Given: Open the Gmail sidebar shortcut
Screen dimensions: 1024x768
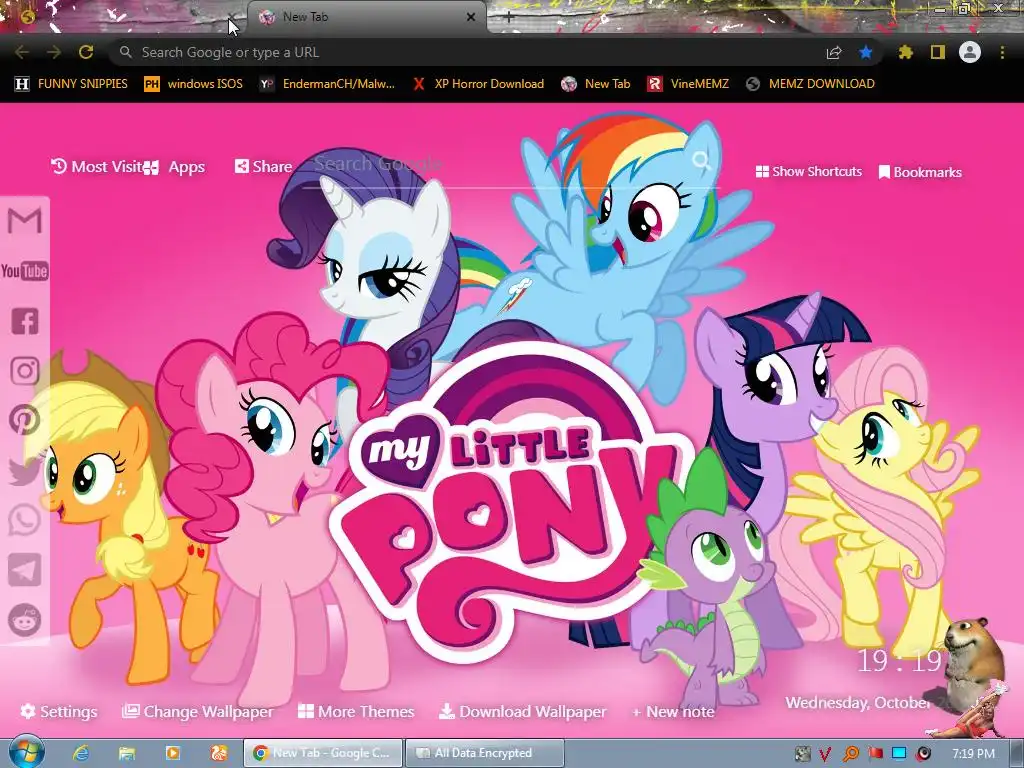Looking at the screenshot, I should tap(25, 221).
